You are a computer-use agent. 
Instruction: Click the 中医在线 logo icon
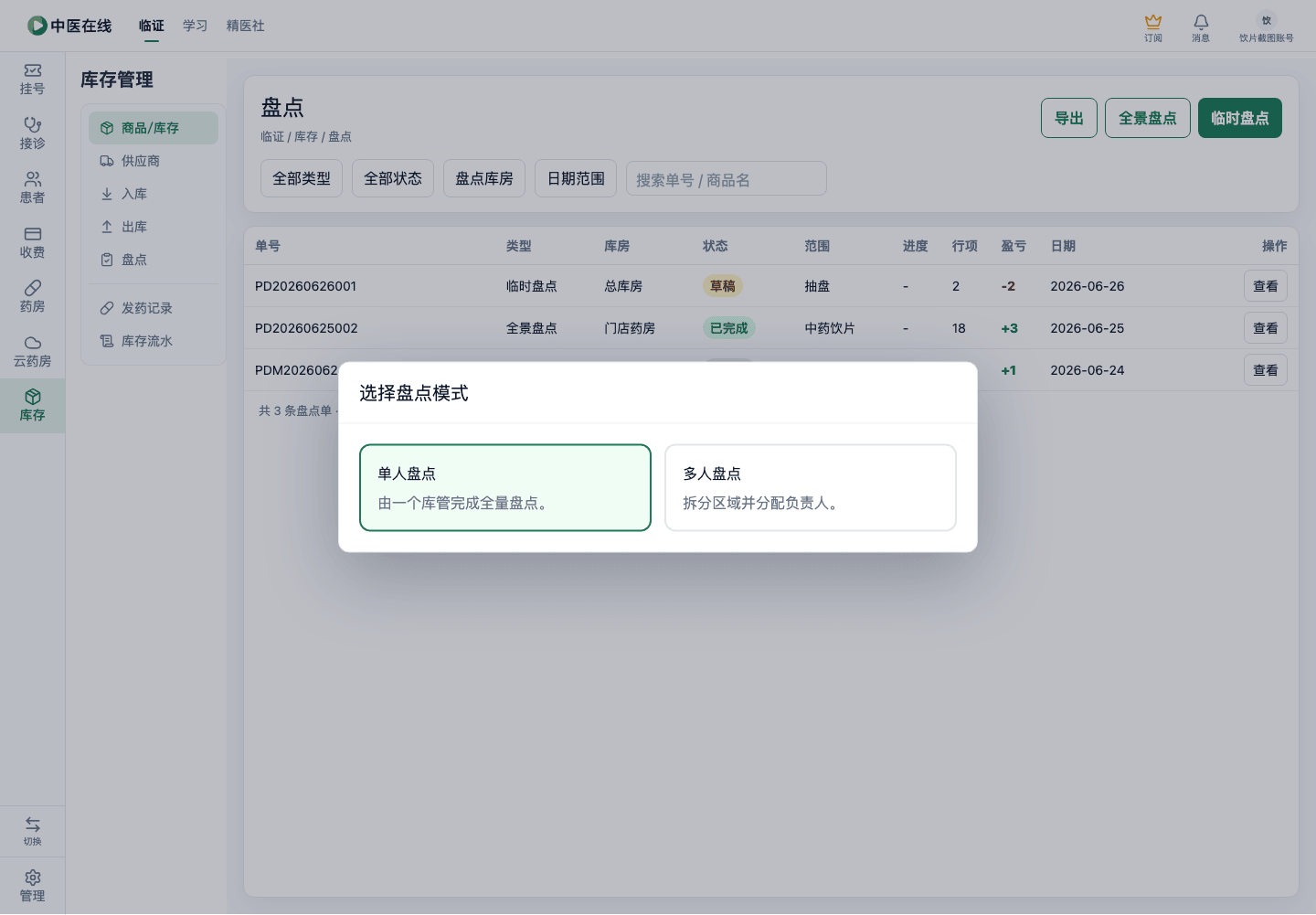(x=37, y=26)
